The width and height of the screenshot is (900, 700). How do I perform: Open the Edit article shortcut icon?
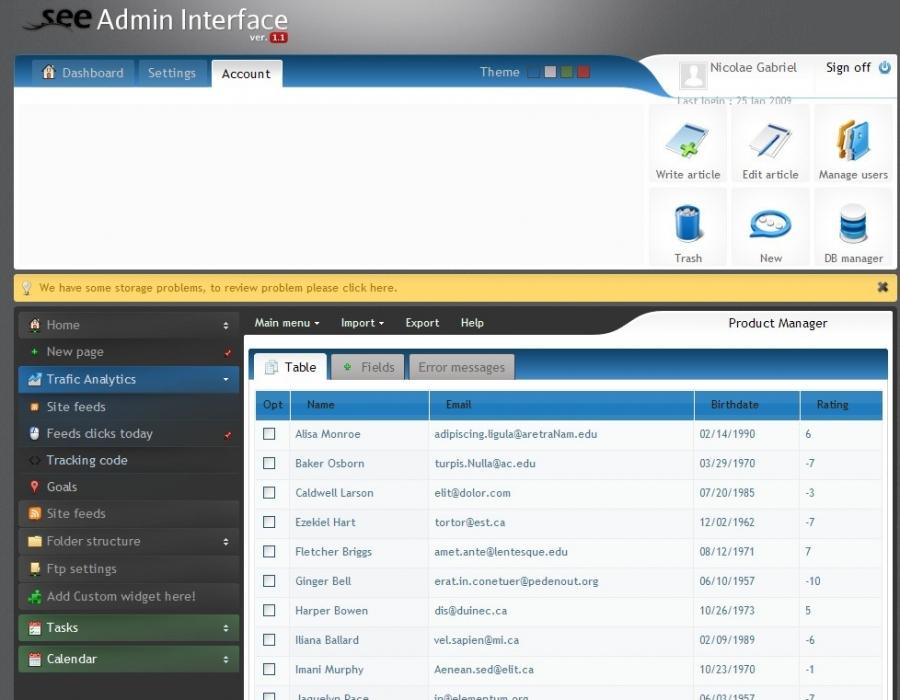770,140
